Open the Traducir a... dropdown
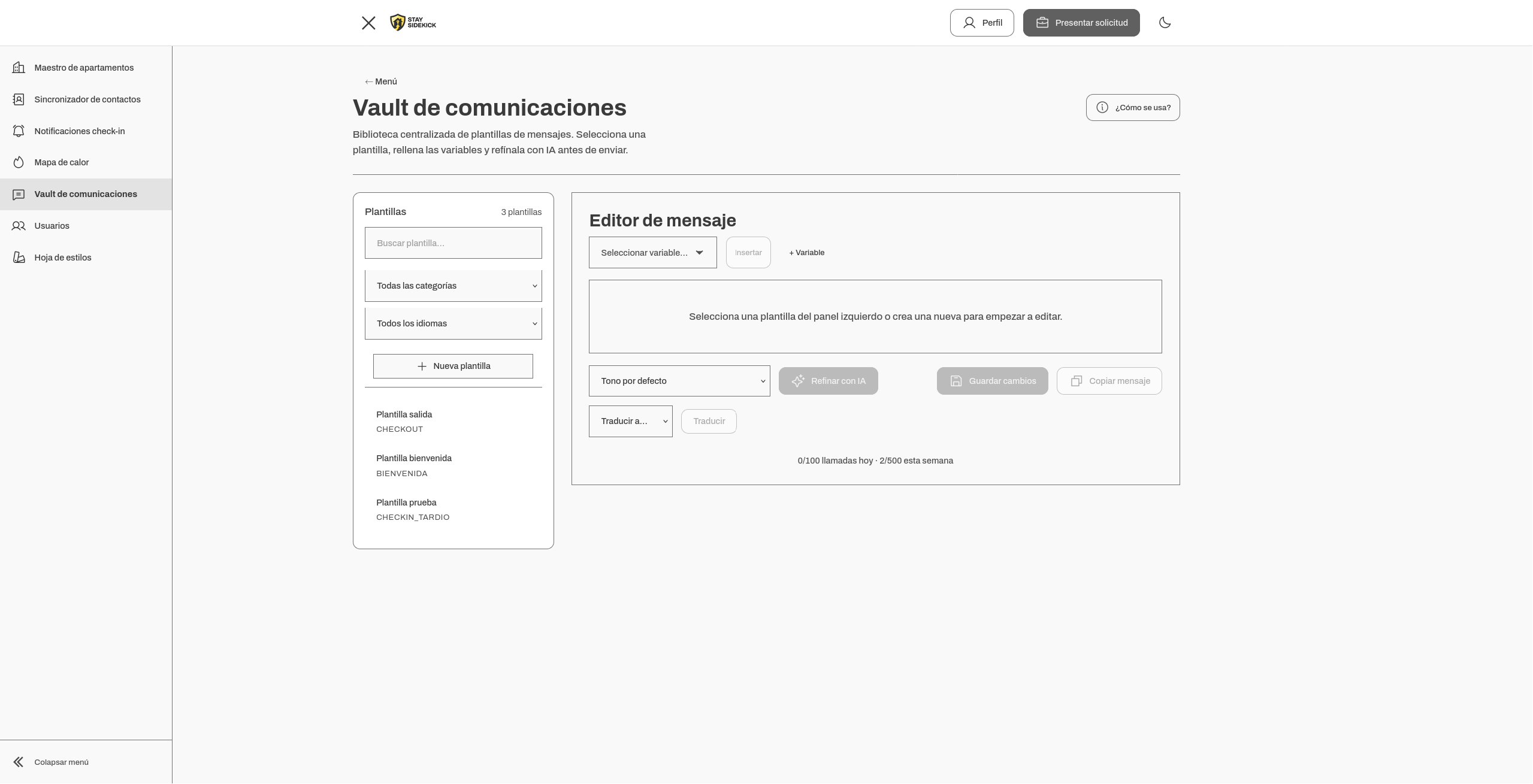1533x784 pixels. pyautogui.click(x=631, y=422)
